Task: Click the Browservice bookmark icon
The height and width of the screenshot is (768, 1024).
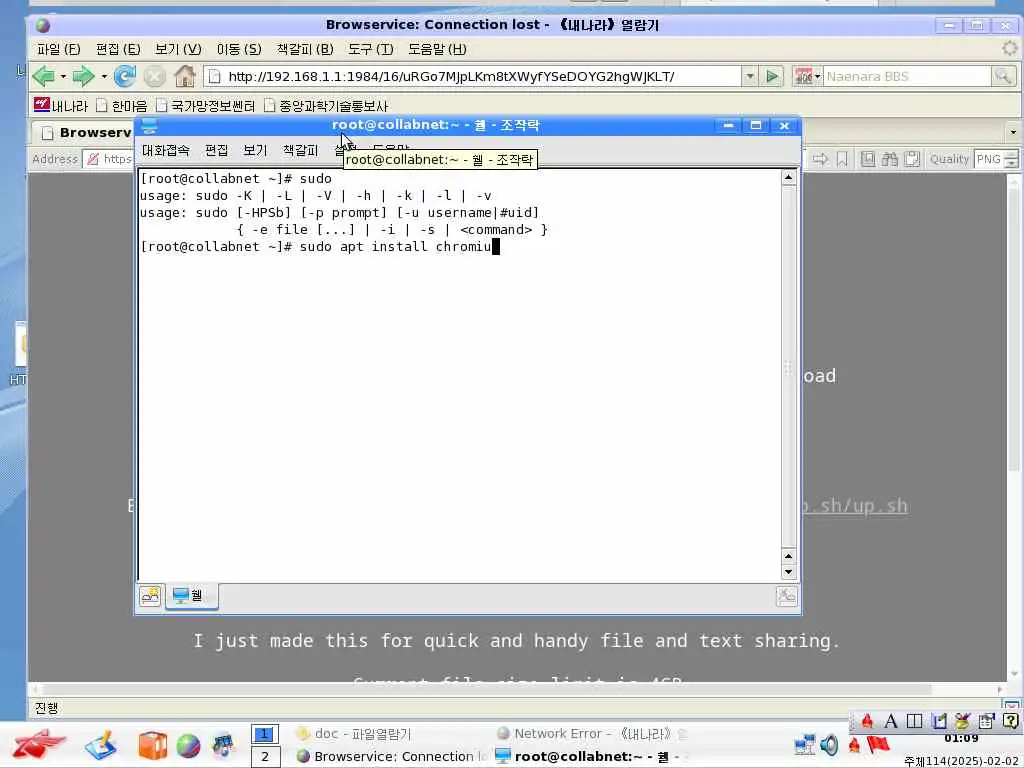Action: tap(842, 159)
